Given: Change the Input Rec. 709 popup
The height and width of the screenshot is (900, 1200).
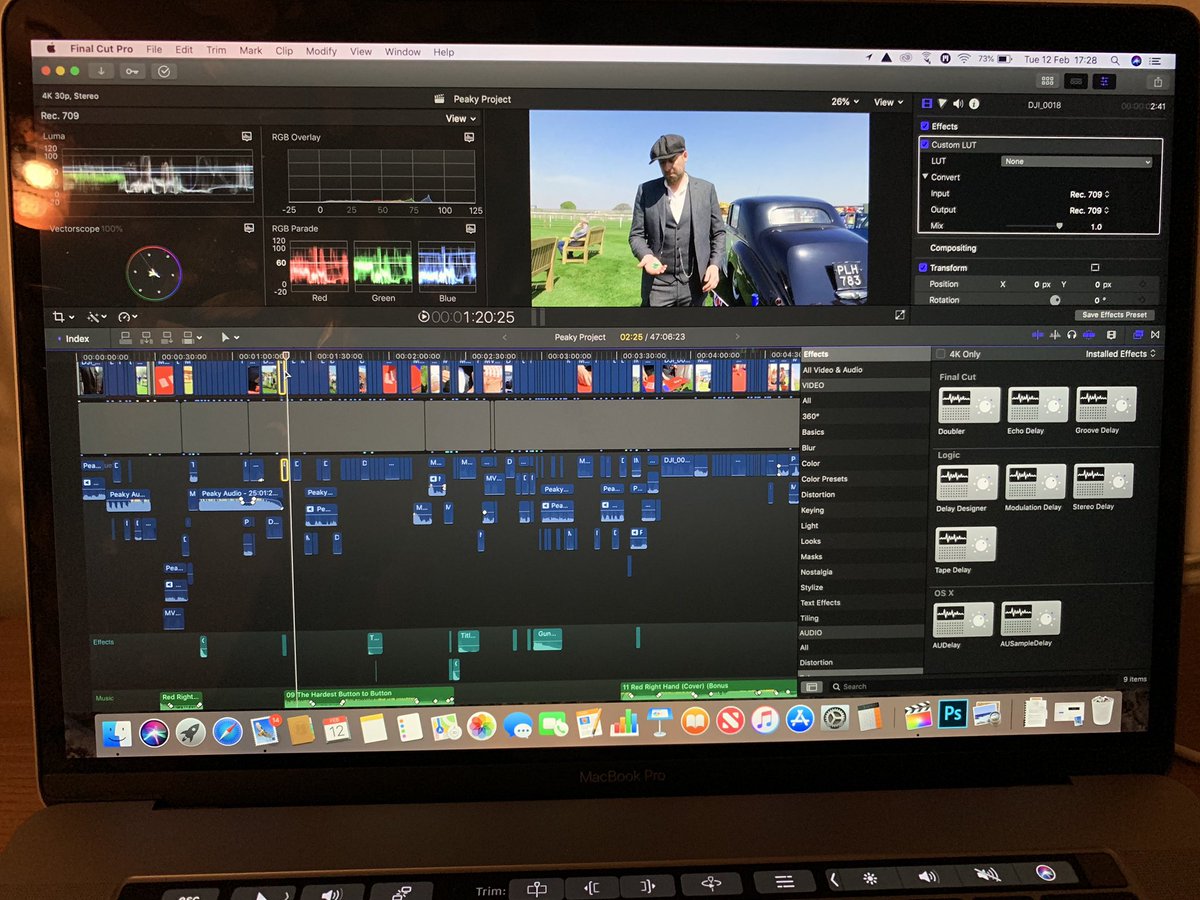Looking at the screenshot, I should pos(1090,194).
